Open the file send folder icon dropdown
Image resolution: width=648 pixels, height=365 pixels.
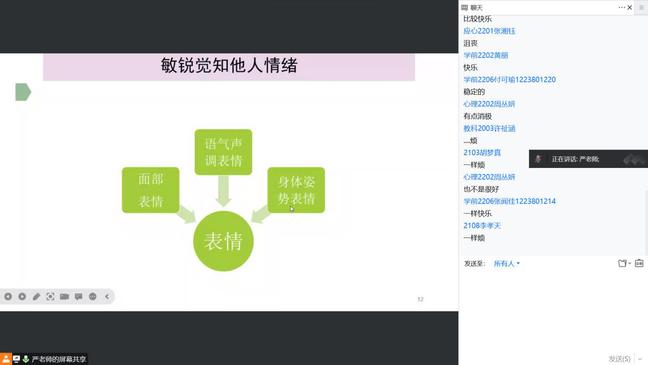tap(624, 263)
